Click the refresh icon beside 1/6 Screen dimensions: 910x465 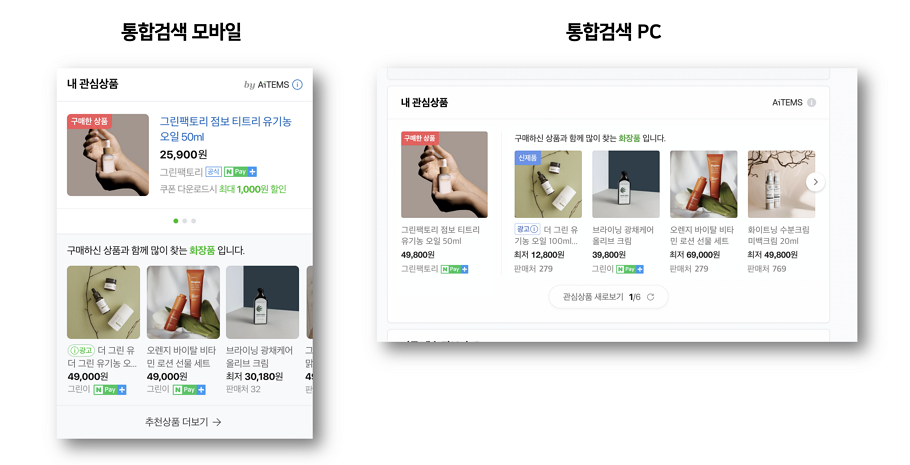tap(651, 297)
